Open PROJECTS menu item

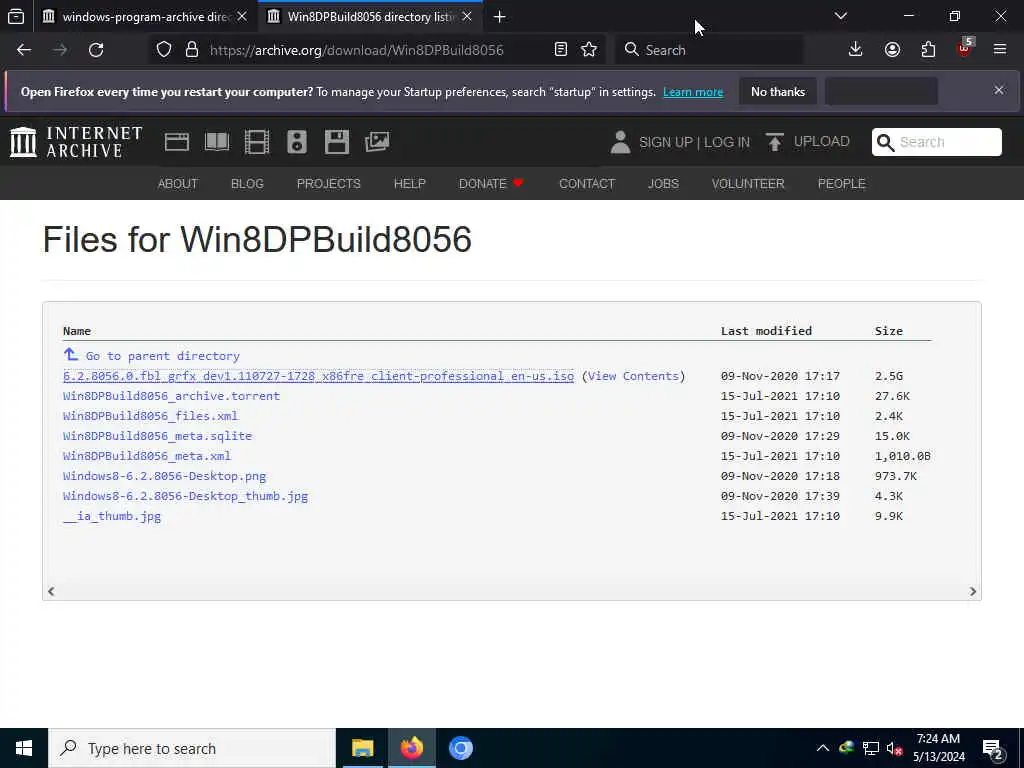coord(328,184)
